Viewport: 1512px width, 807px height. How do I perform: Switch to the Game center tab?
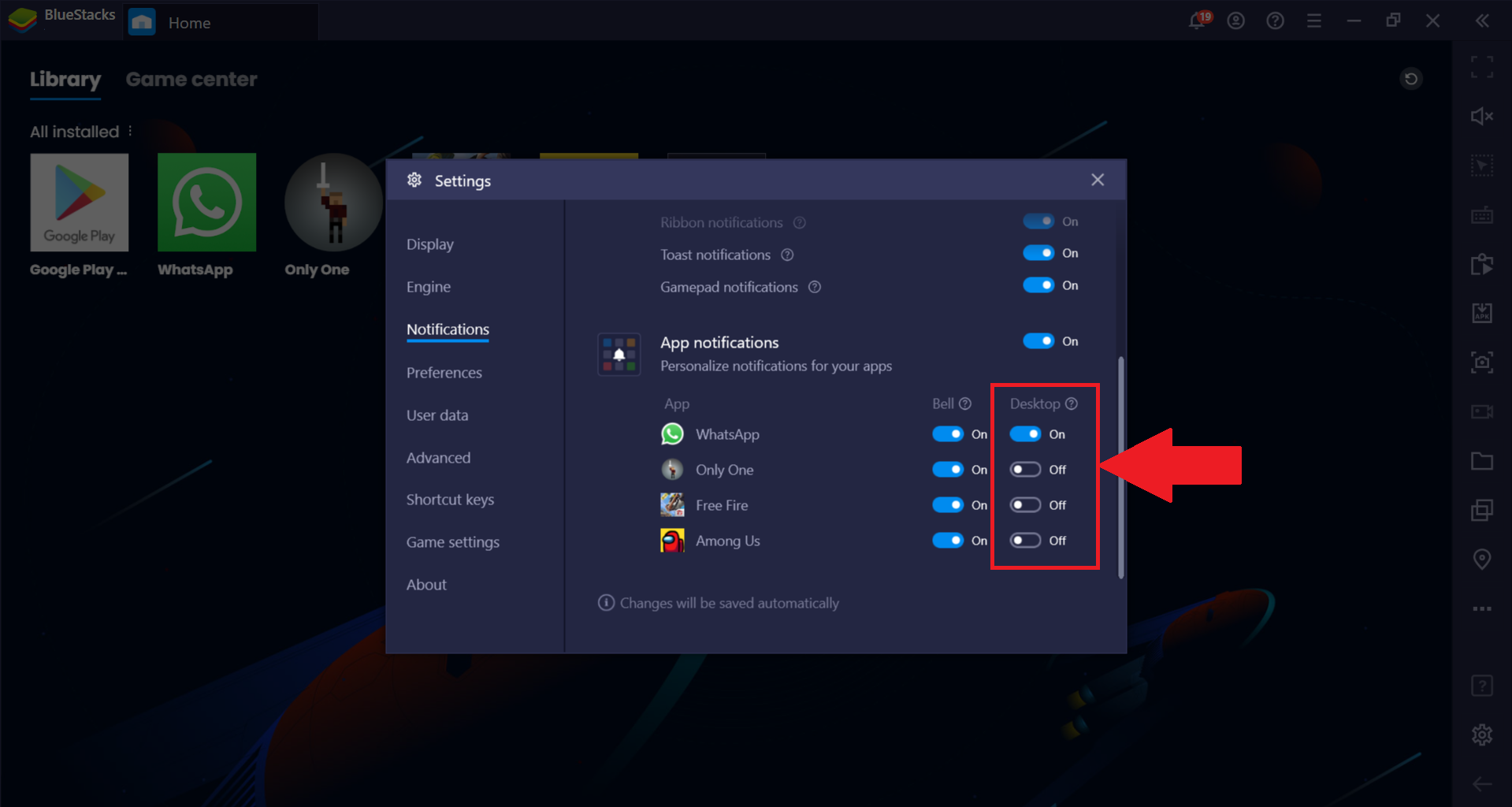click(191, 80)
